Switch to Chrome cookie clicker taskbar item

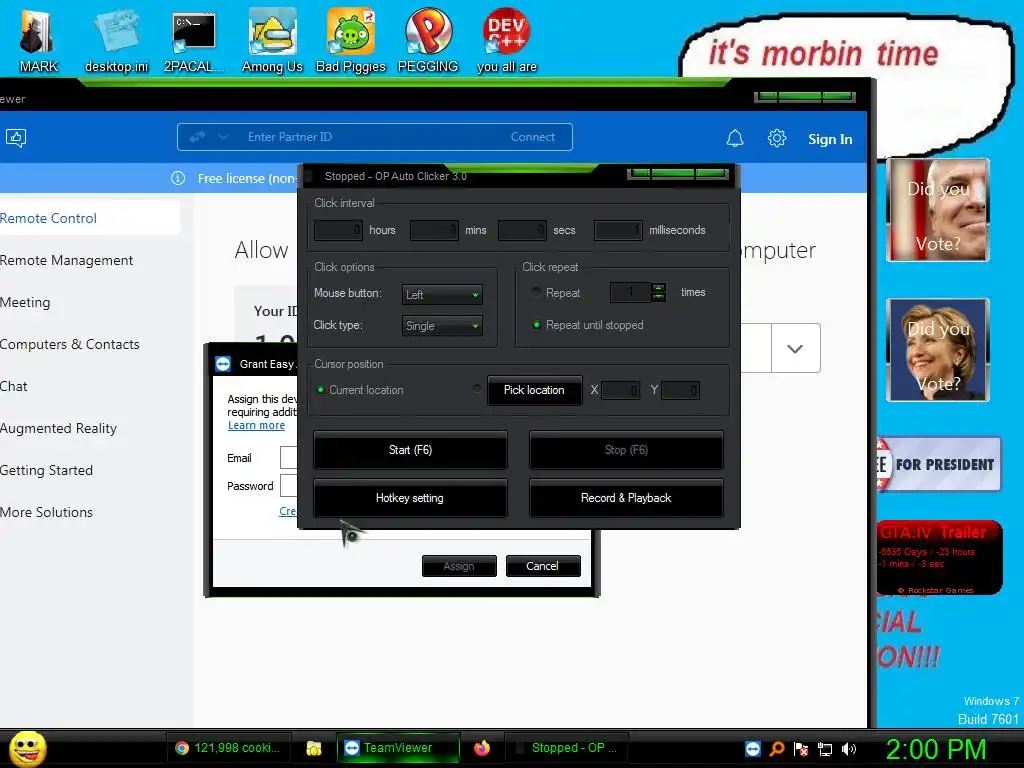tap(228, 748)
